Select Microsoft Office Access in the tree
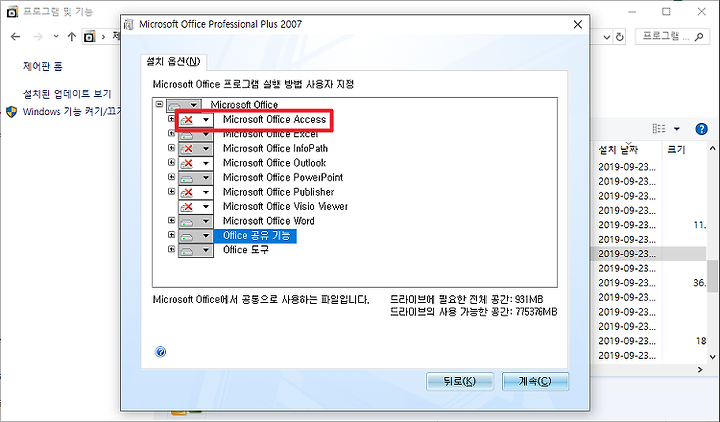Screen dimensions: 720x422 pyautogui.click(x=274, y=119)
